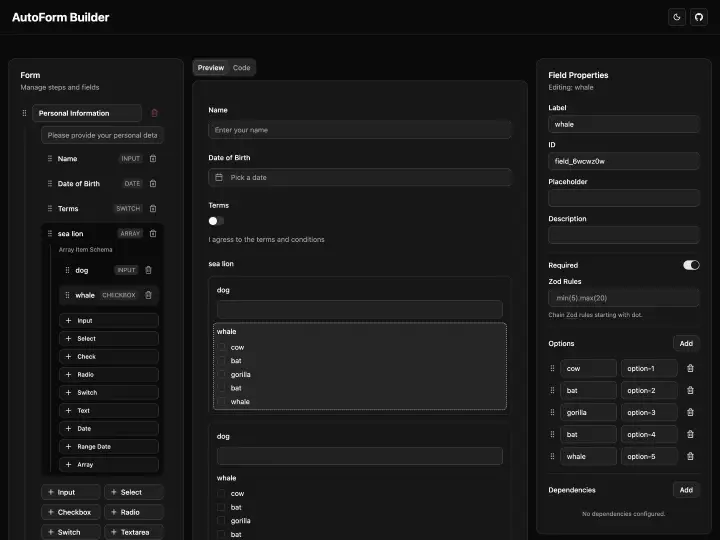
Task: Add a Select to the array schema
Action: coord(109,338)
